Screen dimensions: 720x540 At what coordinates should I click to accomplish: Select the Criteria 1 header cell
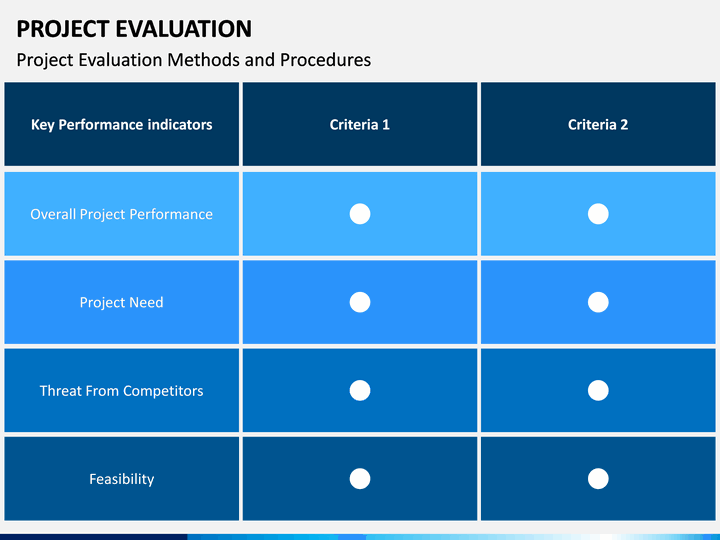coord(360,124)
